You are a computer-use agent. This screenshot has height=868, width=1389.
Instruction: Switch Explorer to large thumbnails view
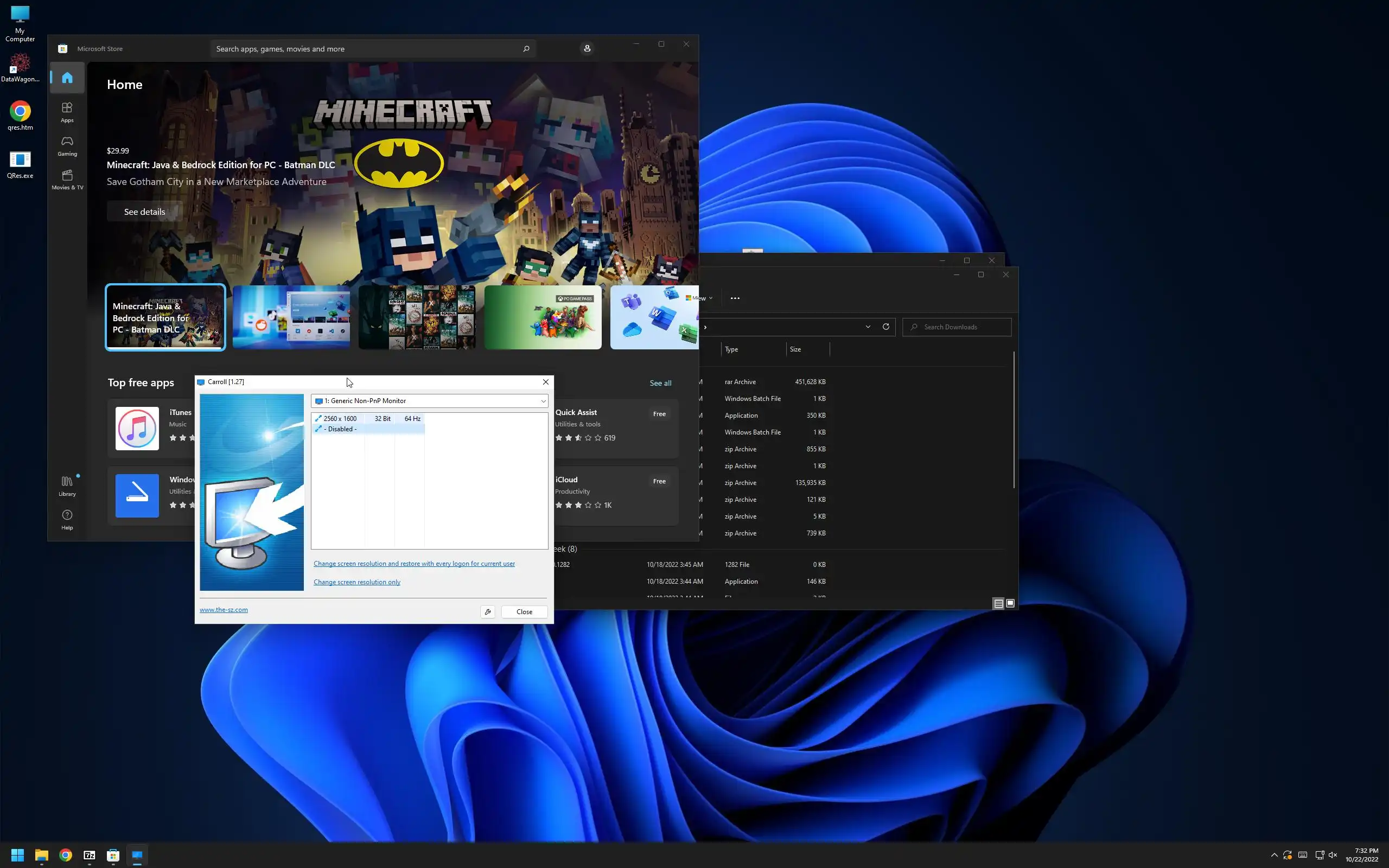pos(1010,603)
